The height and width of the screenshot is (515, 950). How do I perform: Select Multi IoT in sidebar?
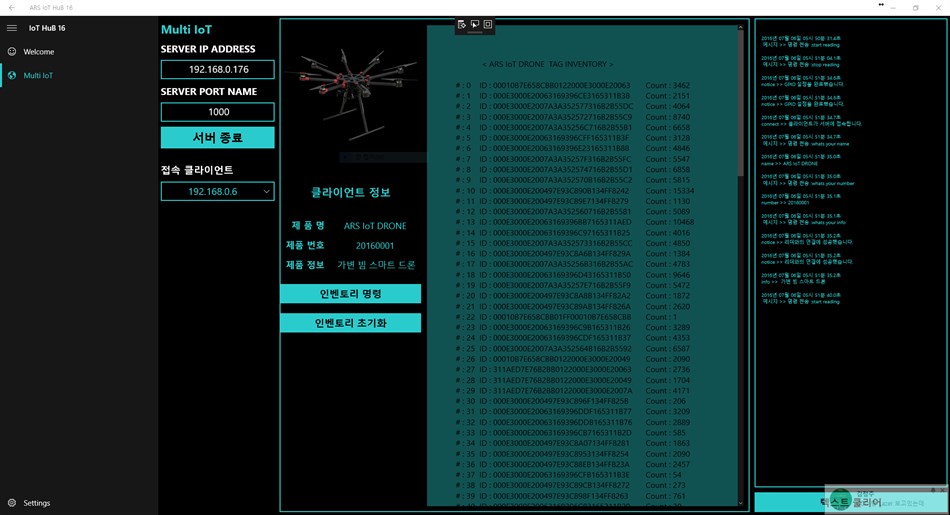point(38,76)
